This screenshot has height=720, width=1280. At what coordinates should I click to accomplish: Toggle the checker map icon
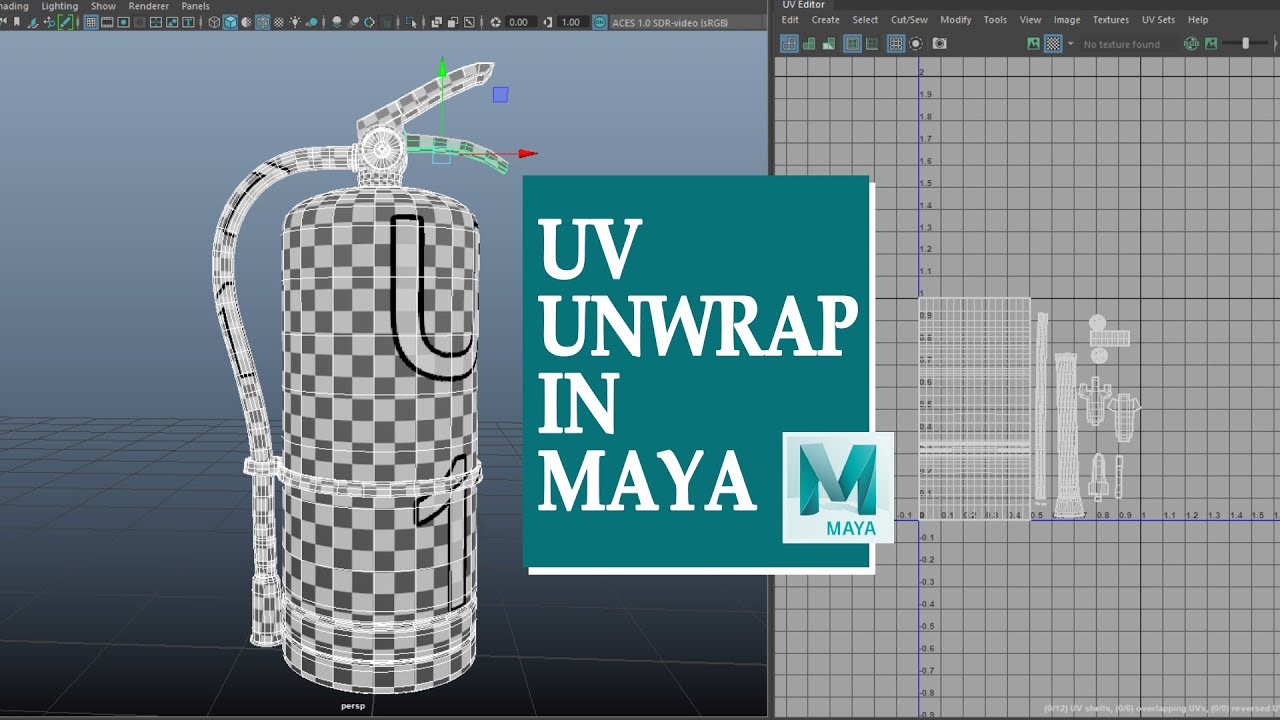tap(1053, 43)
